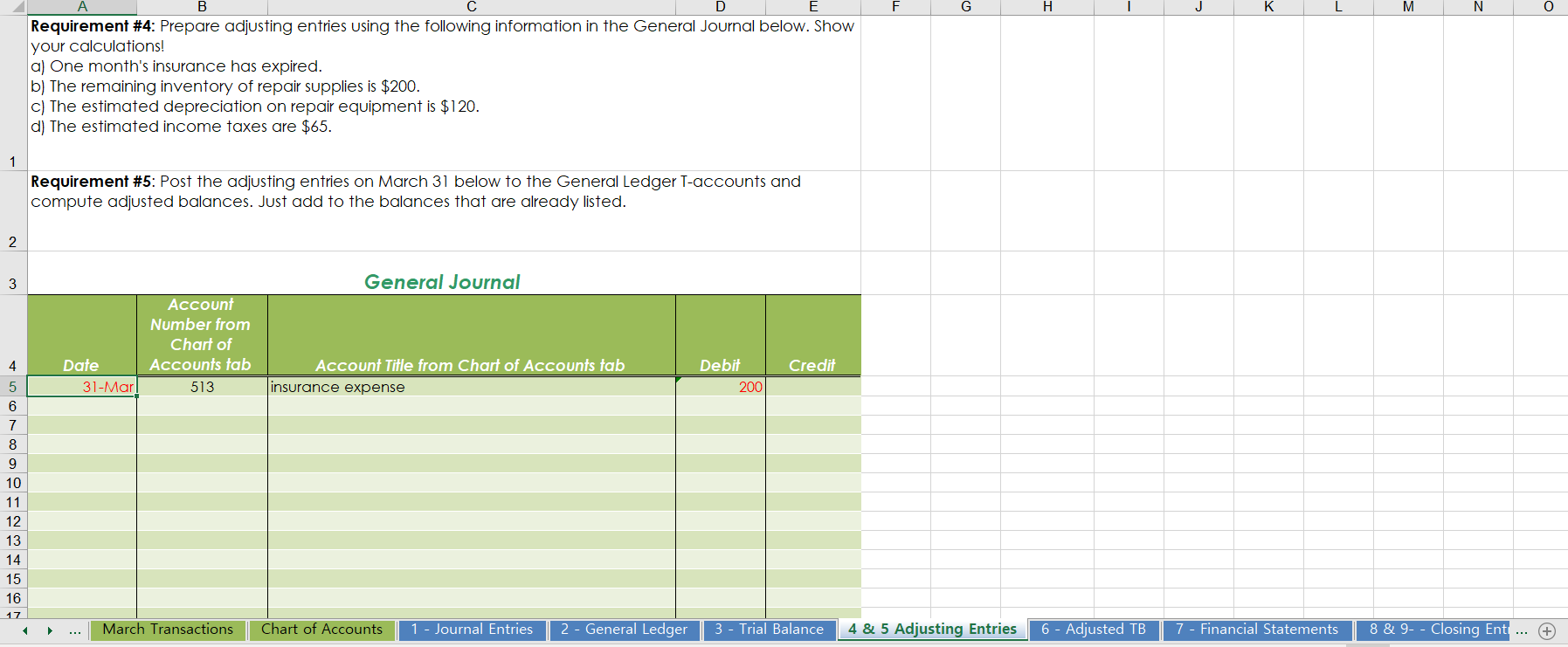Switch to the Chart of Accounts tab
The width and height of the screenshot is (1568, 647).
point(321,630)
